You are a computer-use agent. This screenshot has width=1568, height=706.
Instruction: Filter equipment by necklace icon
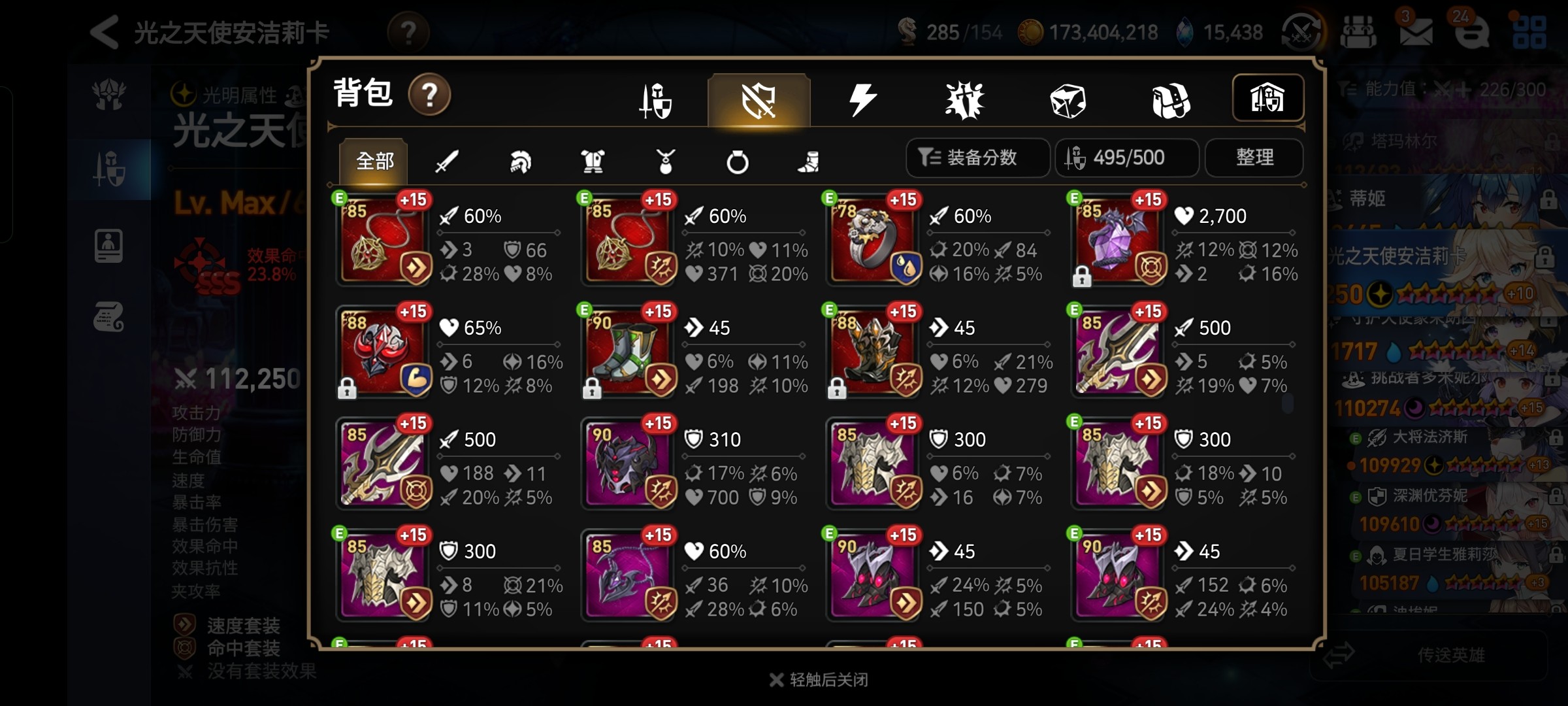(665, 161)
